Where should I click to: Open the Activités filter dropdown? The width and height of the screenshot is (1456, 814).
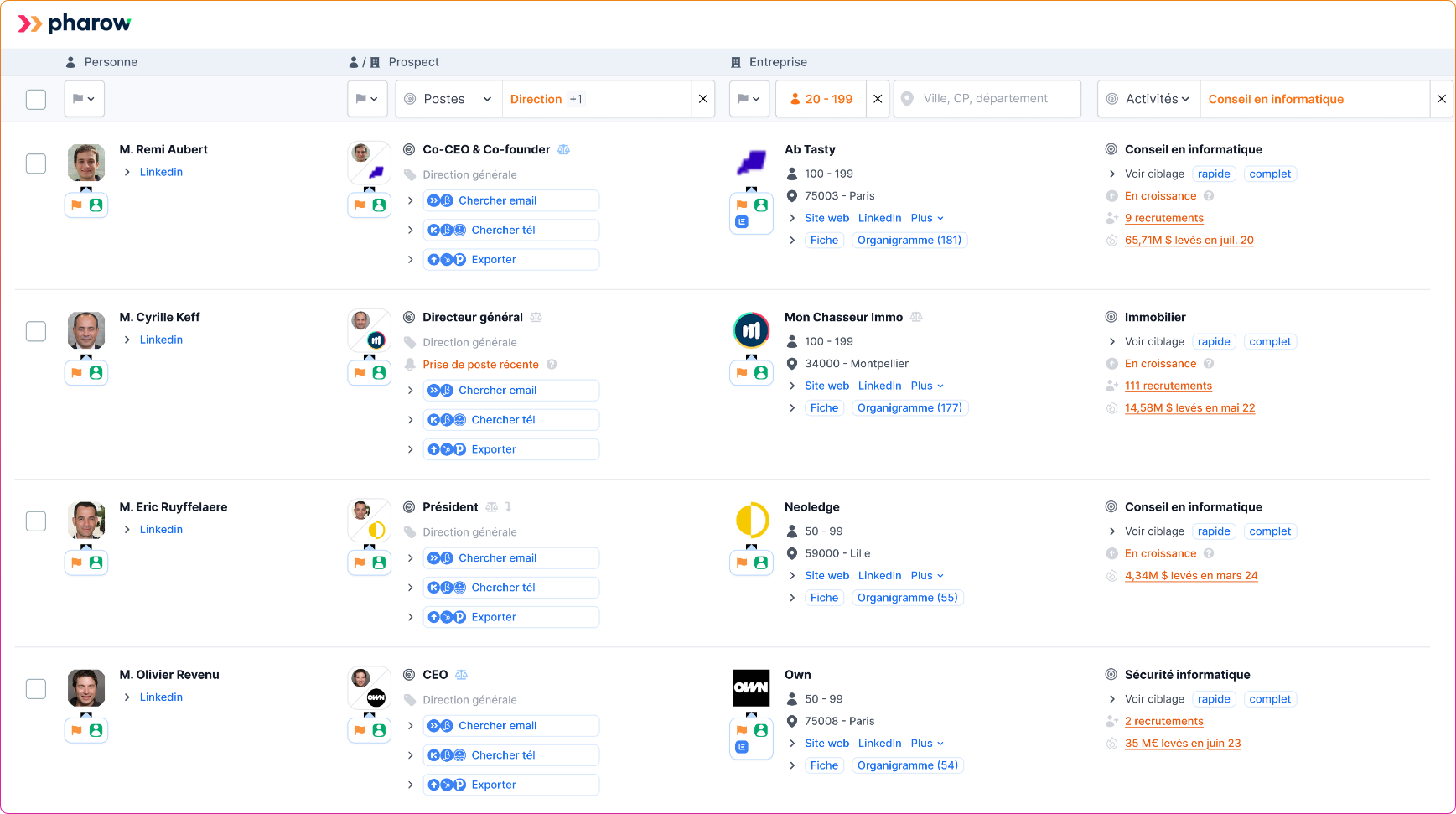coord(1149,99)
